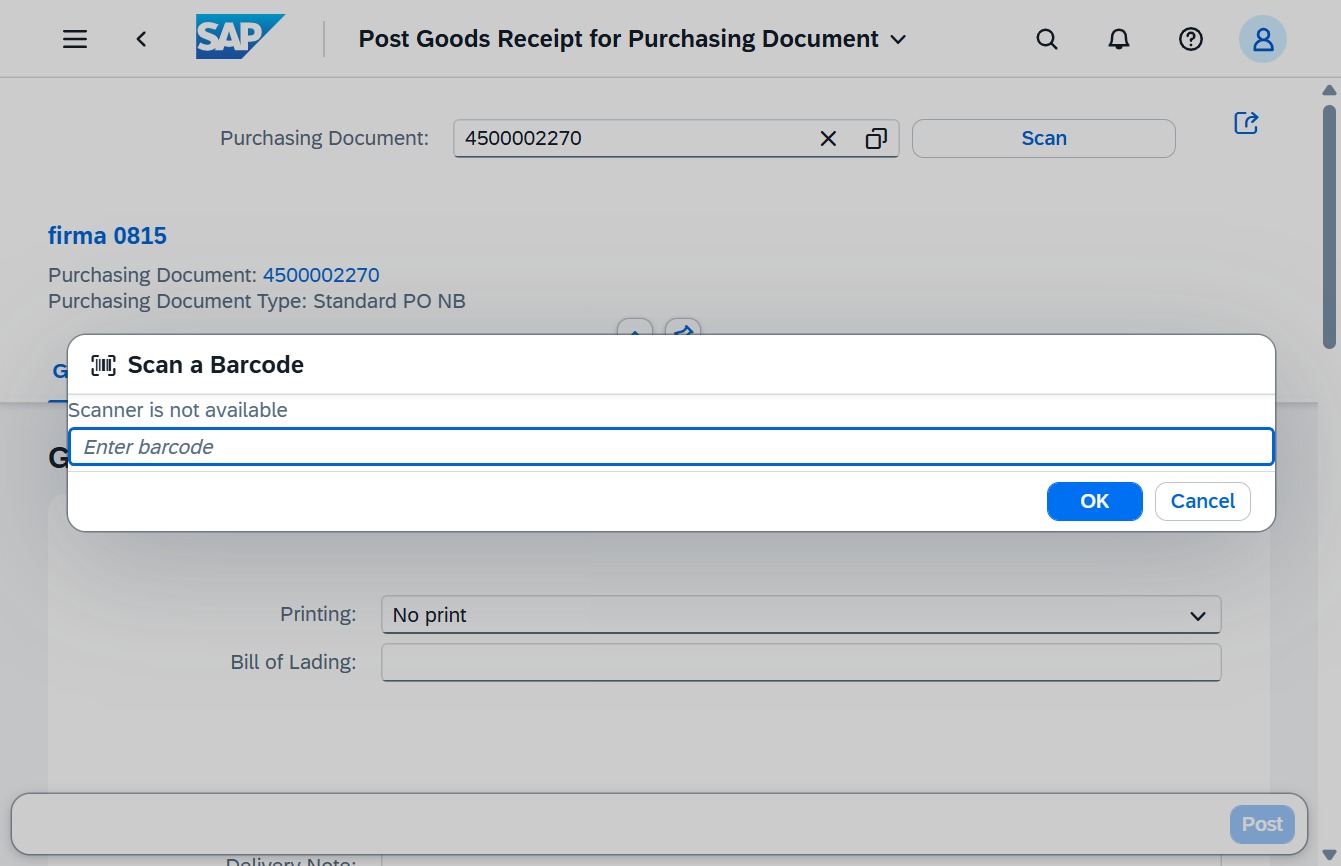Click the Scan button

[x=1044, y=139]
